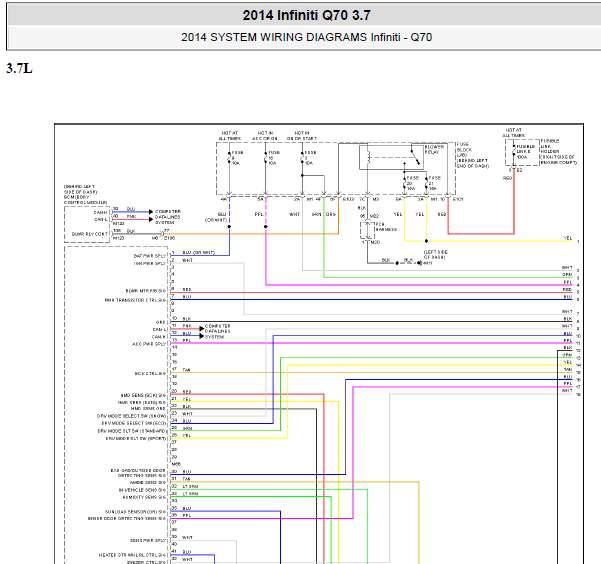Click the "ACC PWR SPLY" pin label
The image size is (601, 564).
click(149, 344)
